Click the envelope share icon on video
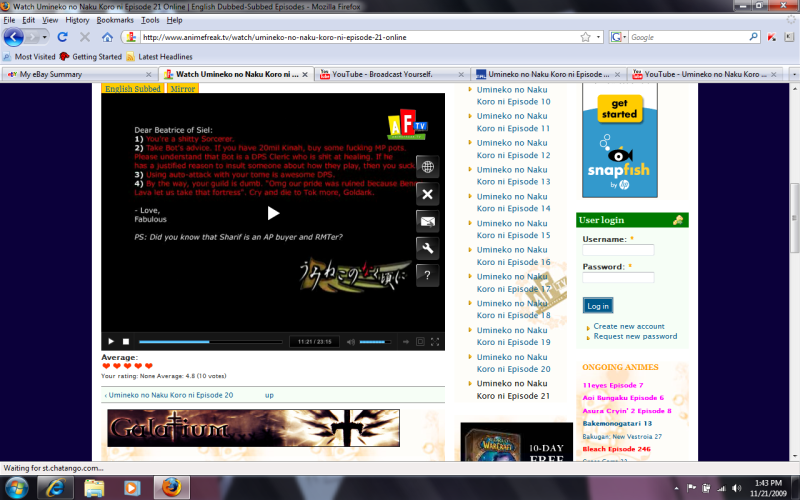The image size is (800, 500). click(427, 221)
